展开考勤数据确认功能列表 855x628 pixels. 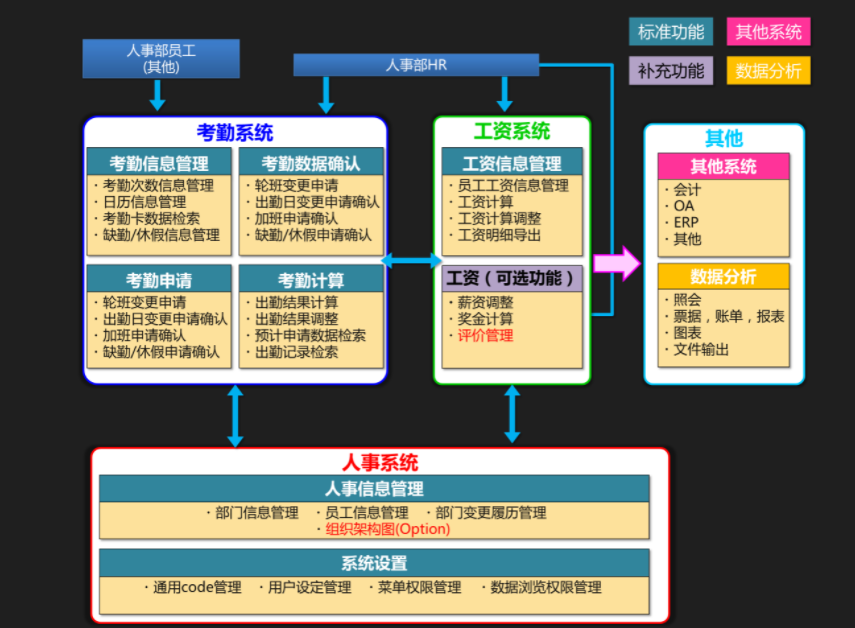click(x=312, y=163)
